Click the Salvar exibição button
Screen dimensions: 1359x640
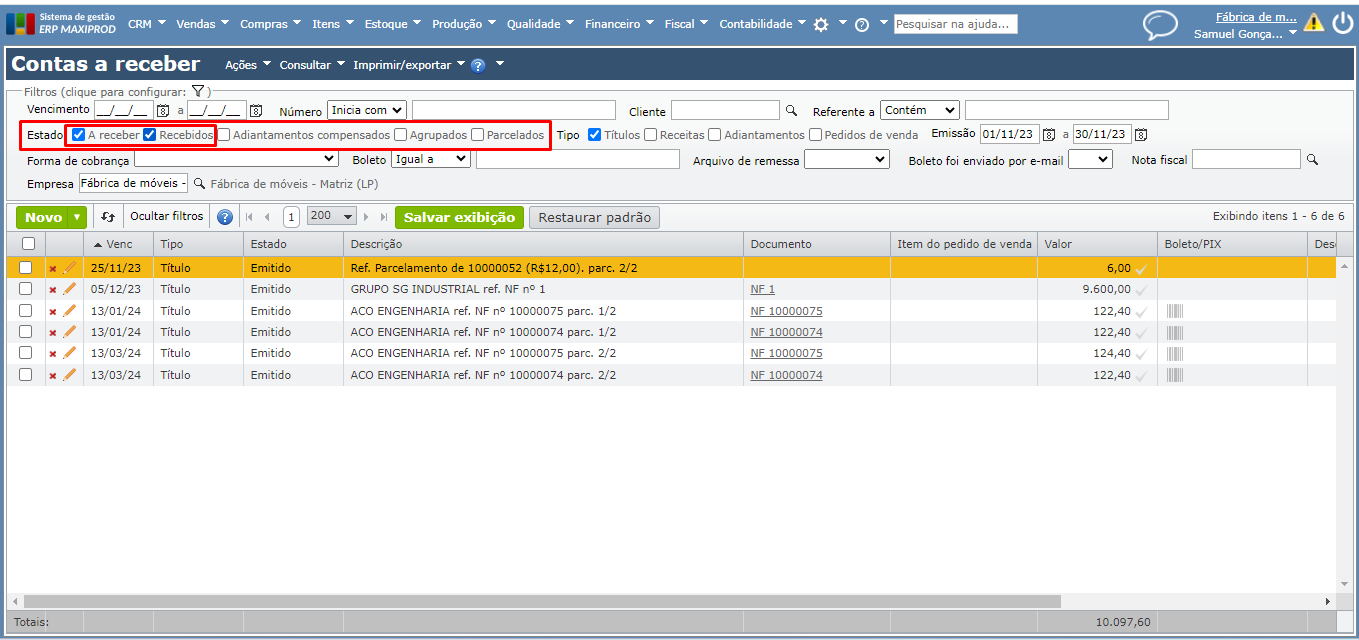[x=459, y=217]
